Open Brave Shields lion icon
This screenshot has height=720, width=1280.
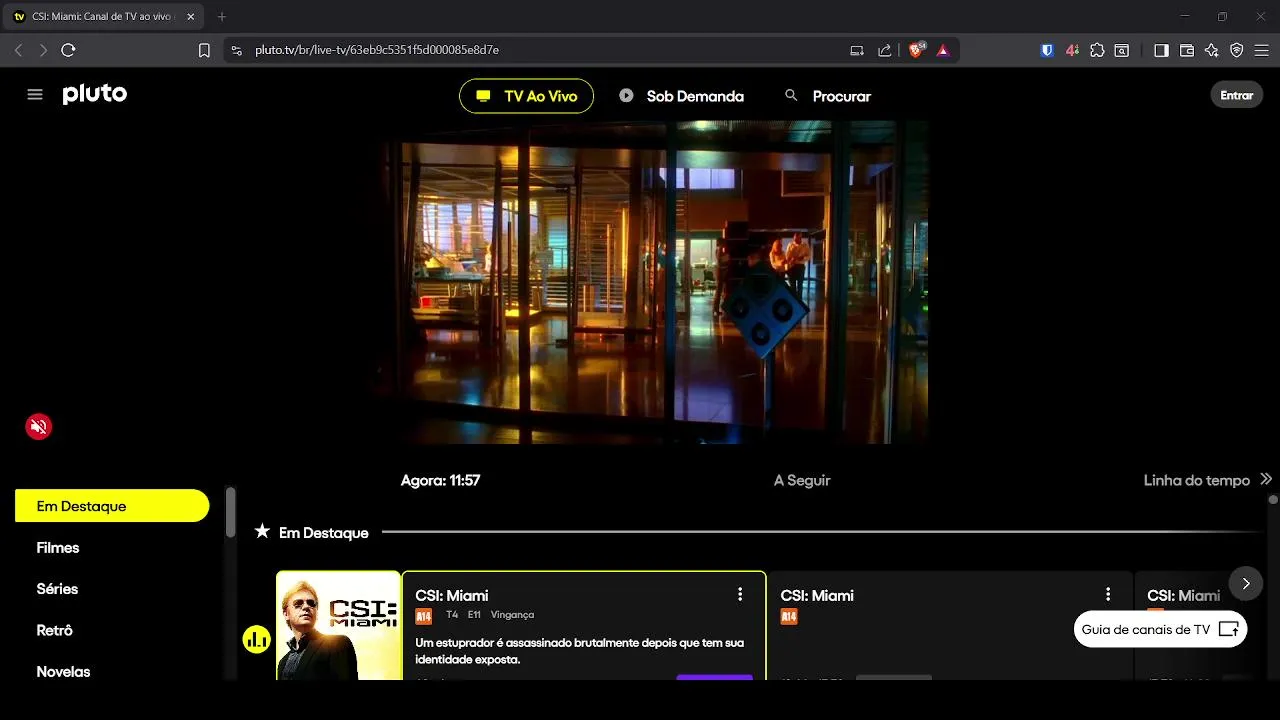pos(917,50)
